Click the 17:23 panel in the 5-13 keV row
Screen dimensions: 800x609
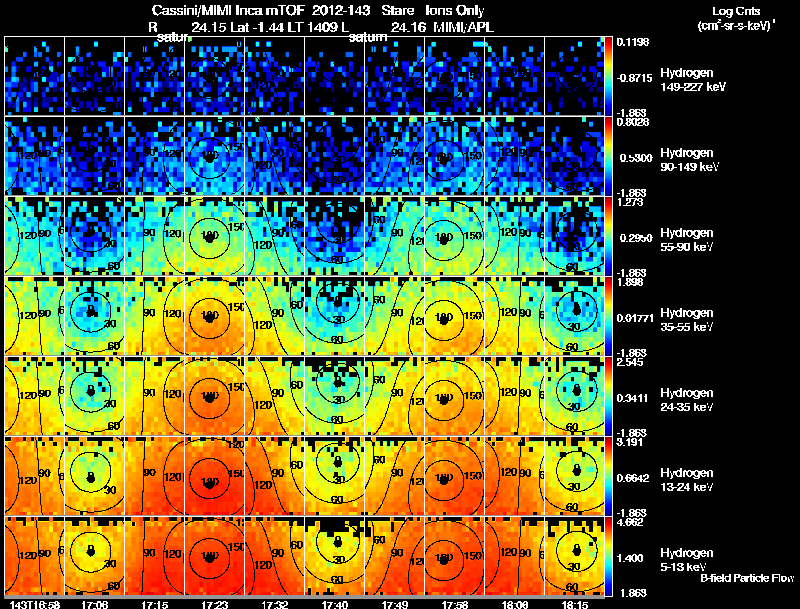(214, 556)
